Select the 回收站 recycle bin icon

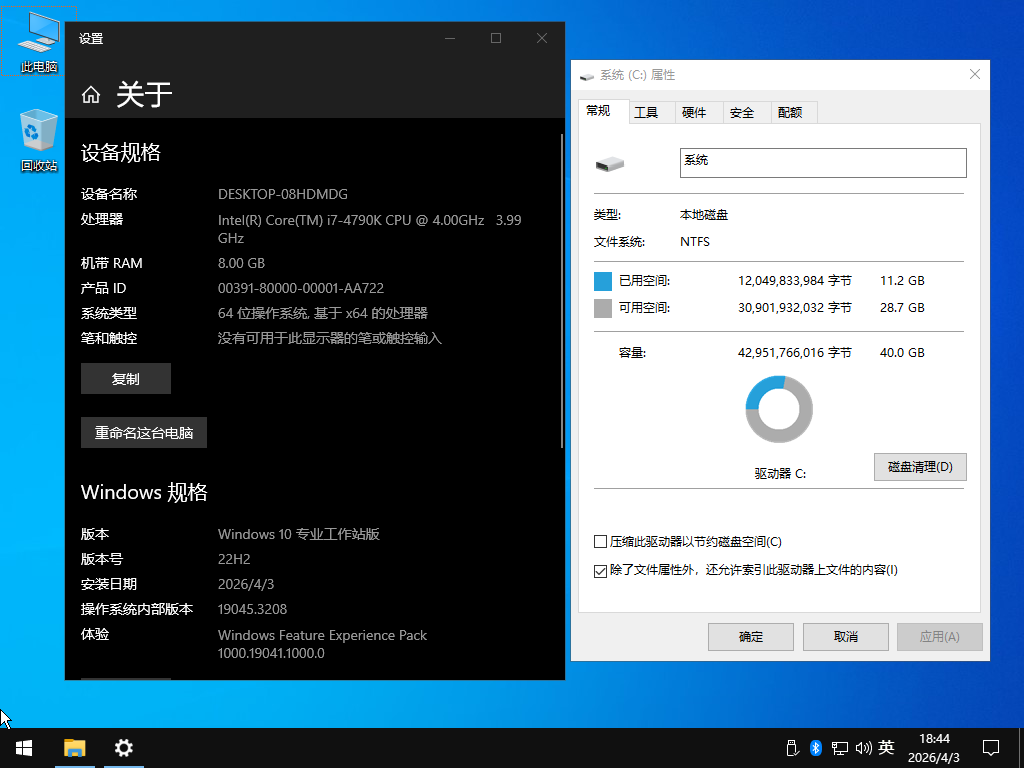point(39,140)
